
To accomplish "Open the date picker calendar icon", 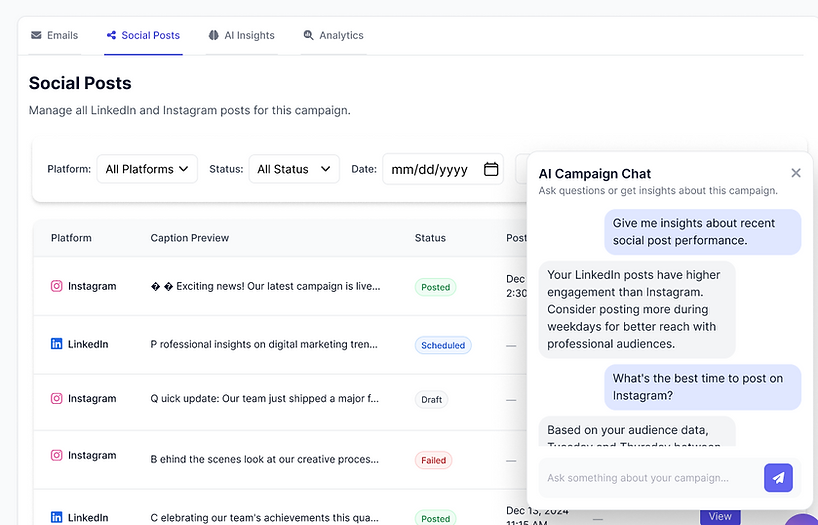I will 491,169.
